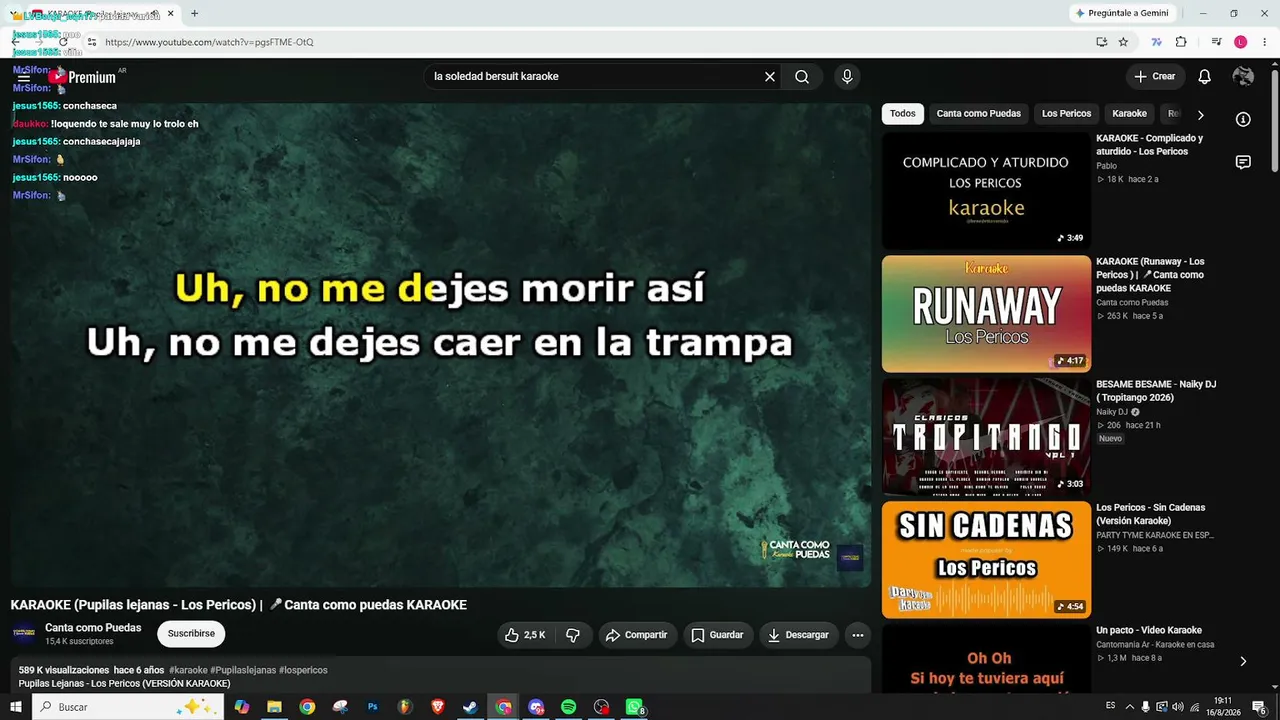
Task: Click the install app icon in address bar
Action: coord(1101,42)
